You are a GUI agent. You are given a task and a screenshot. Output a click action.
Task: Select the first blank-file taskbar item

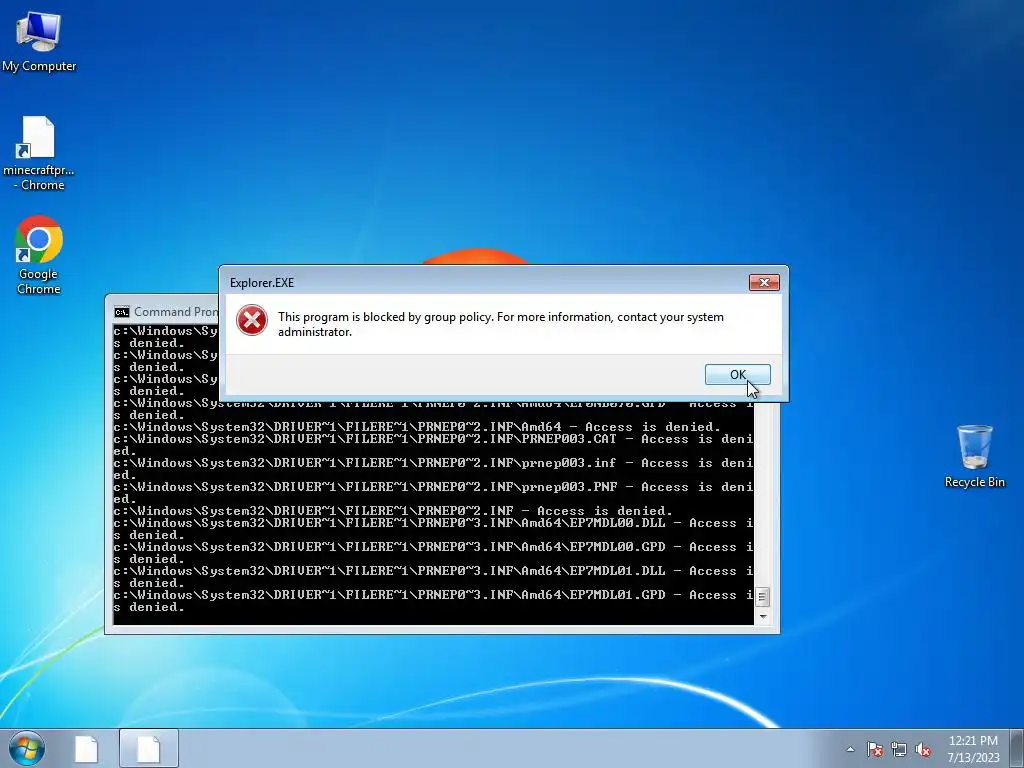[x=86, y=748]
